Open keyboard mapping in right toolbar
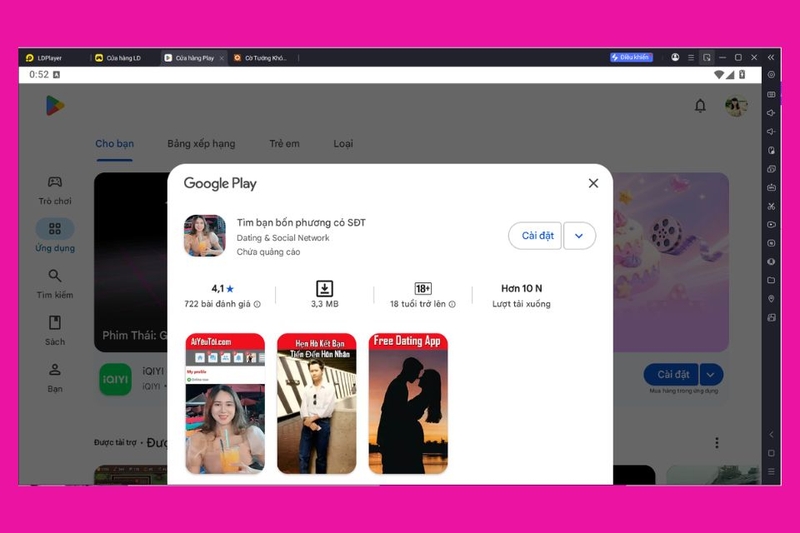Screen dimensions: 800x533 (x=771, y=94)
